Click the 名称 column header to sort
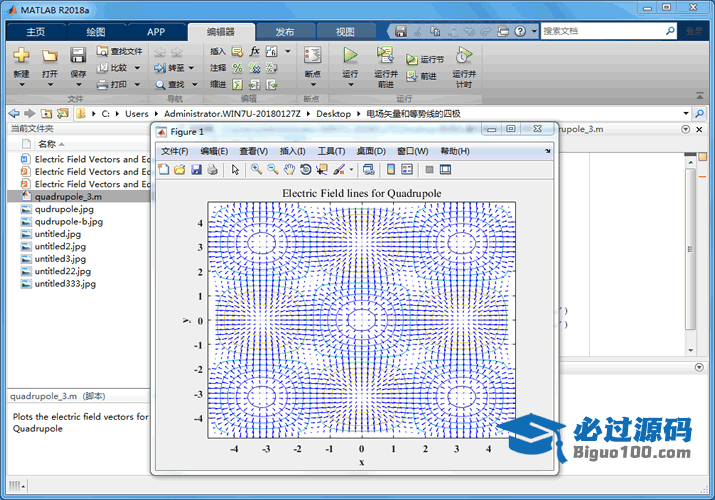Viewport: 715px width, 500px height. click(x=47, y=144)
